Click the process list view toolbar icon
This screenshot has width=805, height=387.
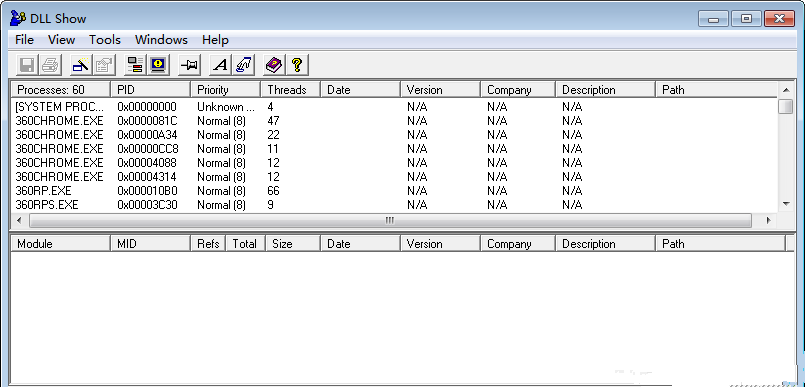pyautogui.click(x=136, y=65)
